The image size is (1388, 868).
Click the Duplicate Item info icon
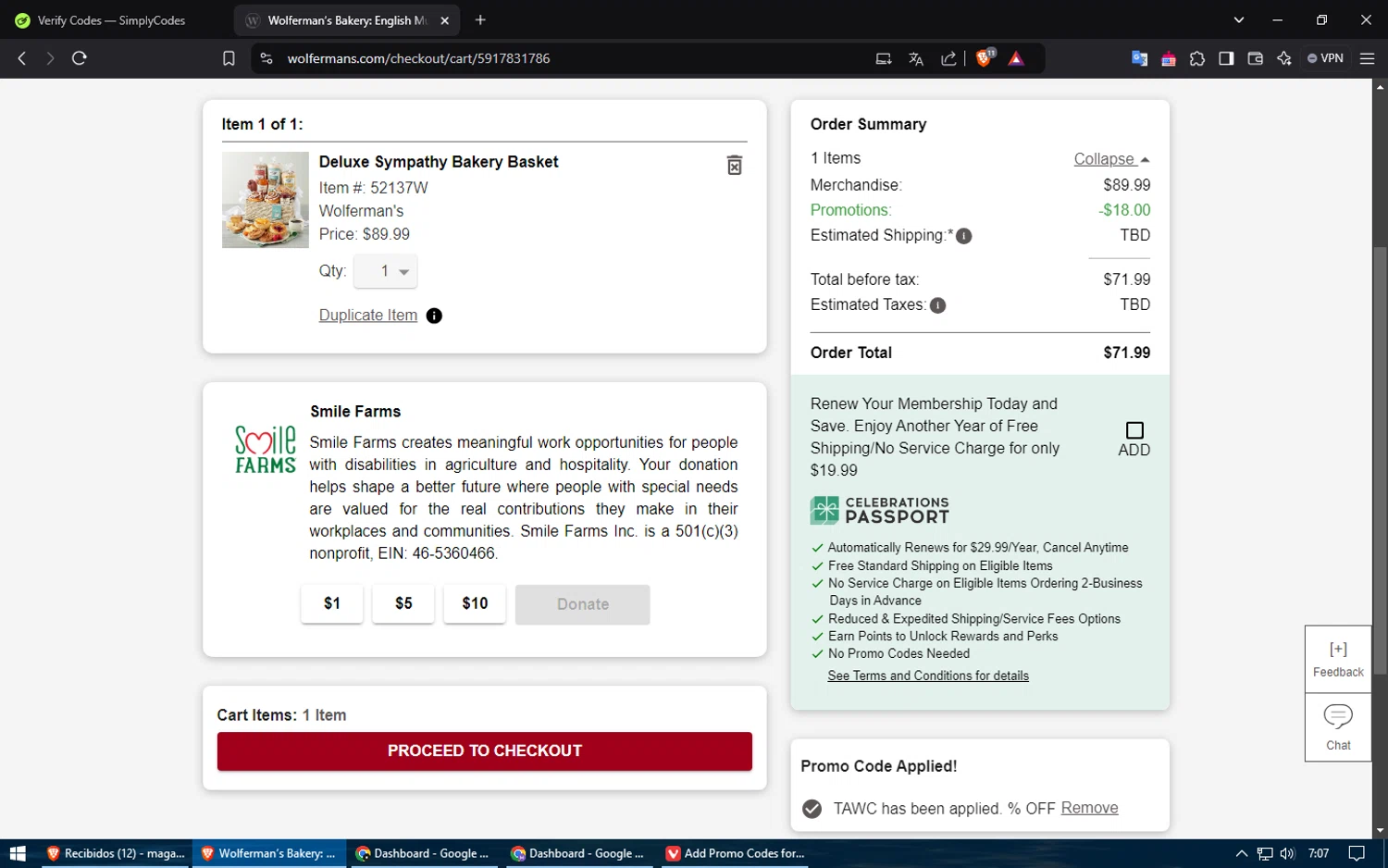434,316
